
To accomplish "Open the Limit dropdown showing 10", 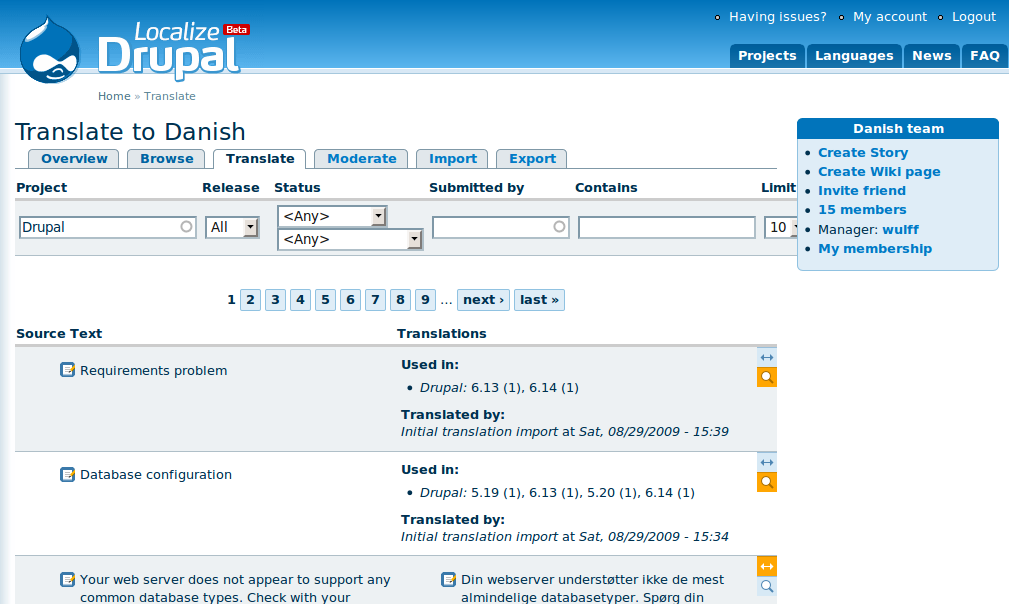I will coord(781,227).
